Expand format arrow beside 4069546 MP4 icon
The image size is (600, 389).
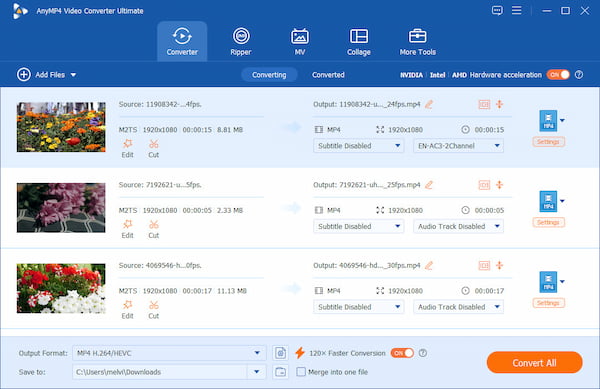pyautogui.click(x=562, y=282)
